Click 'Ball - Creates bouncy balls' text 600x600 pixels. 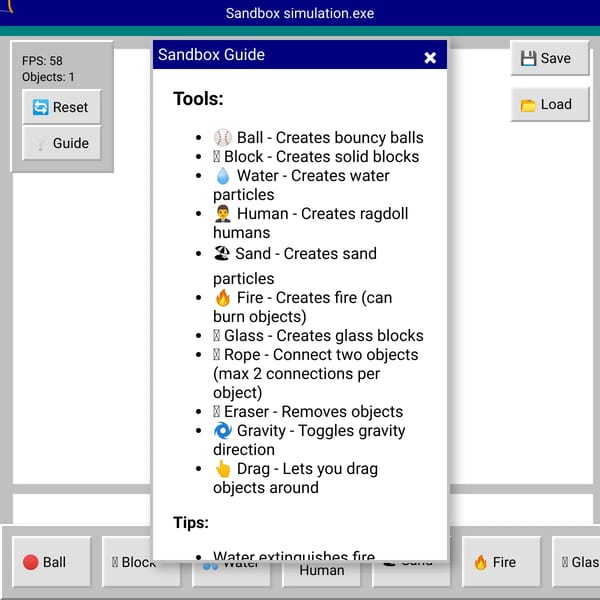[330, 138]
